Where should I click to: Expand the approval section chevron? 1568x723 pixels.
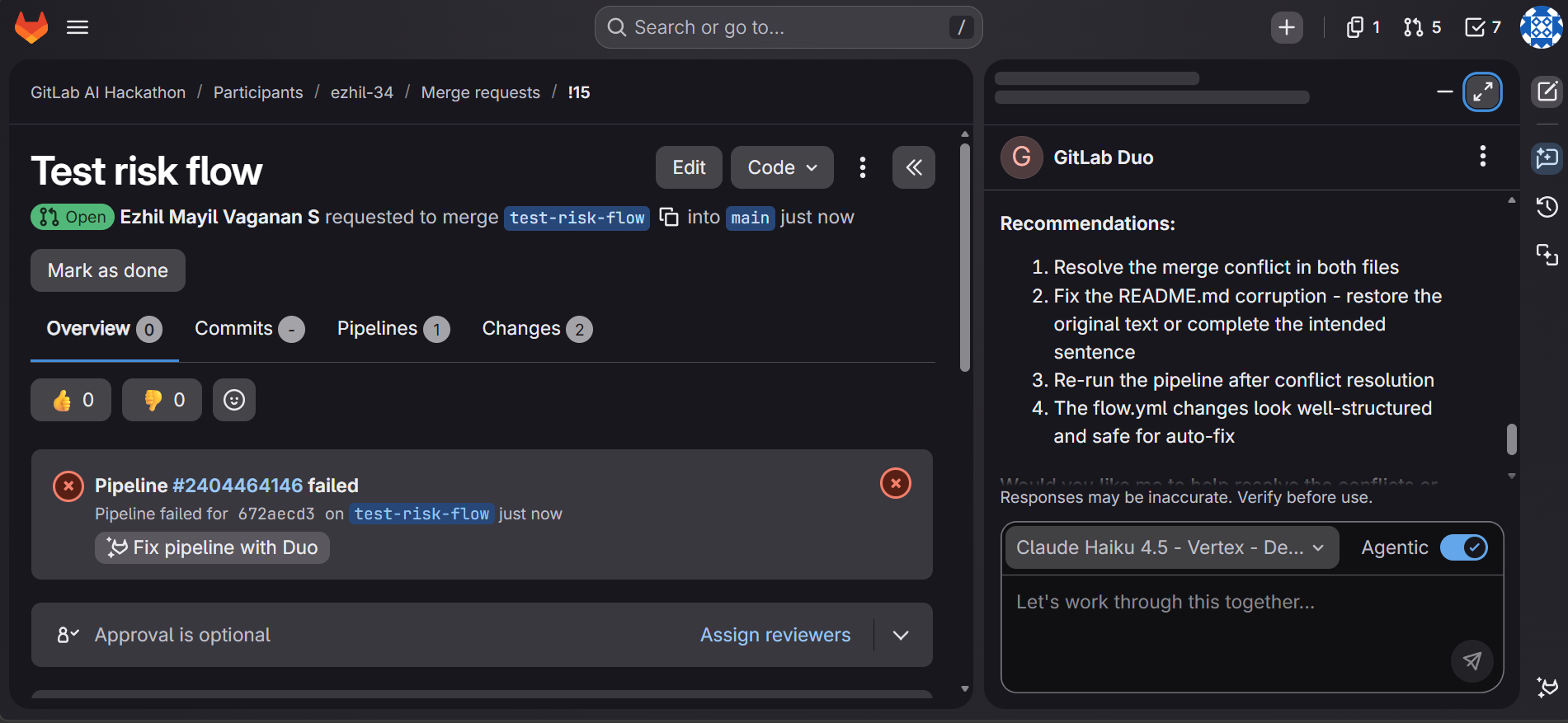click(901, 635)
